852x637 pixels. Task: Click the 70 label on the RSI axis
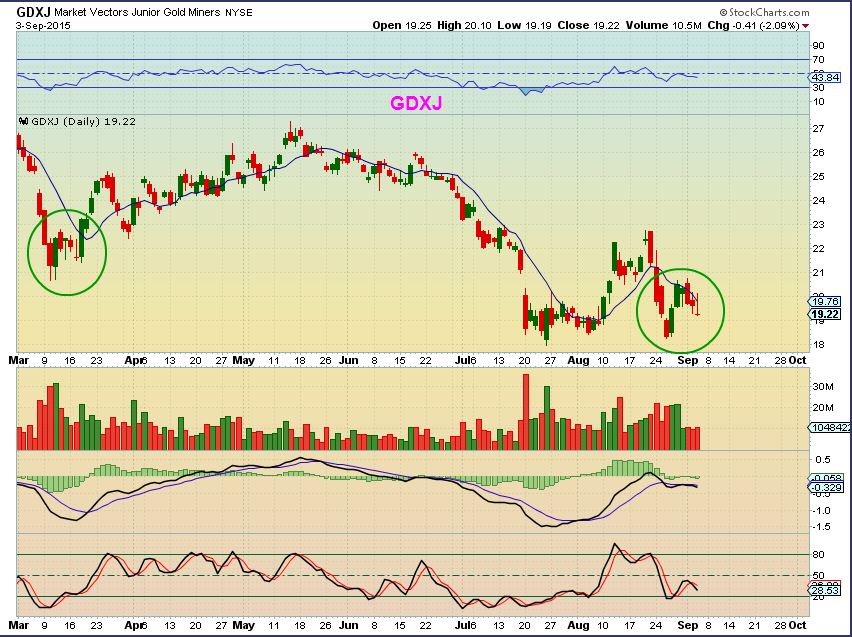click(x=818, y=60)
